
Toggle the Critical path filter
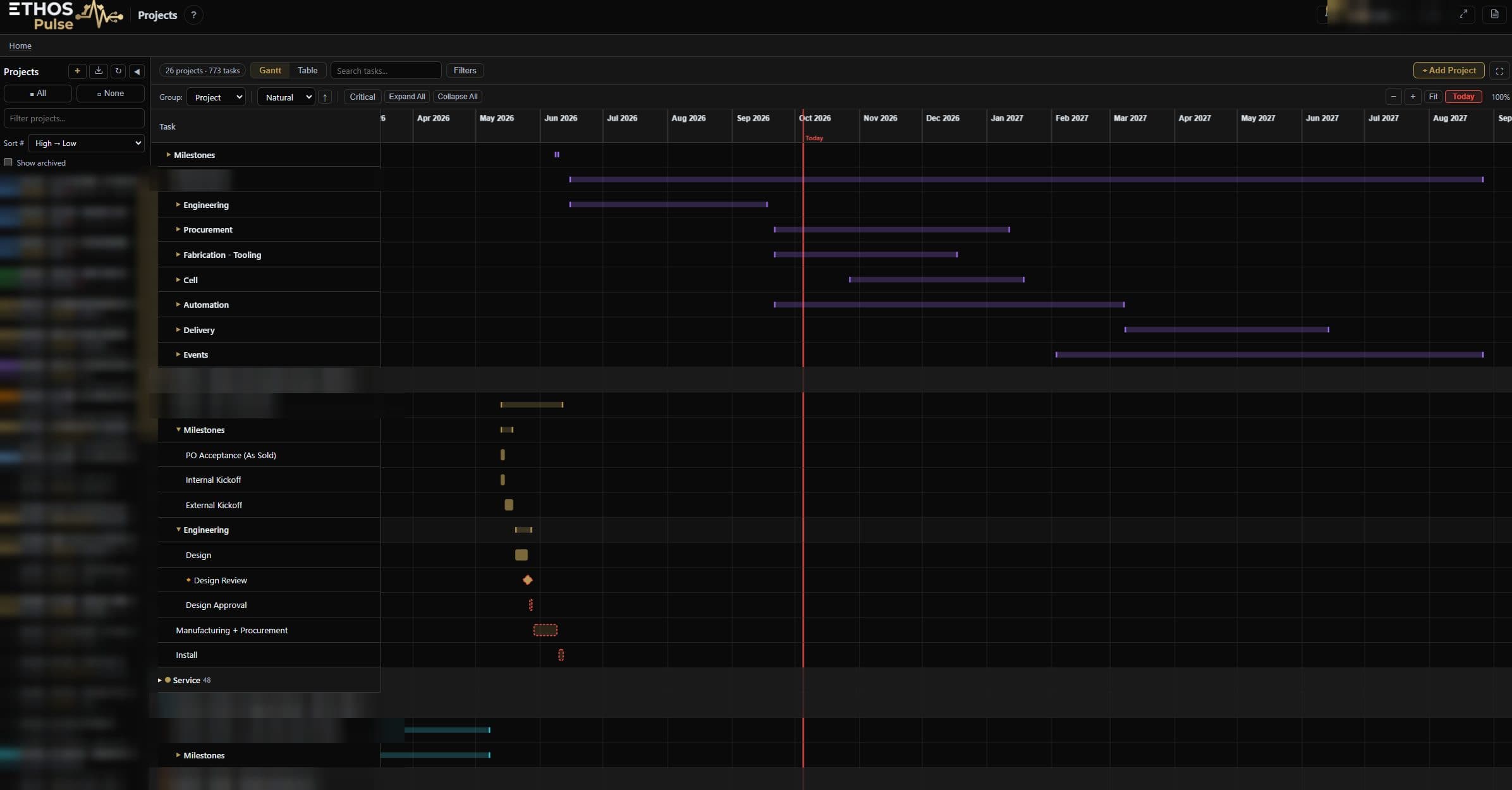tap(362, 97)
